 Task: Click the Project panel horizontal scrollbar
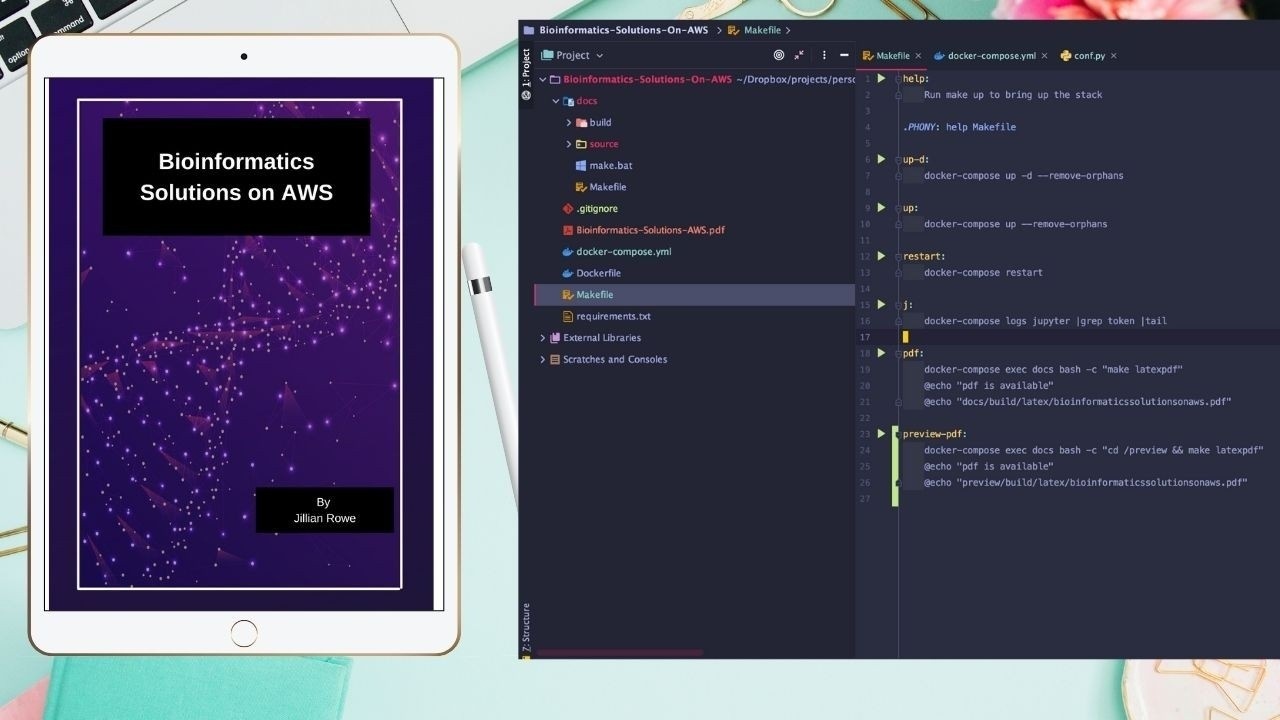coord(620,653)
